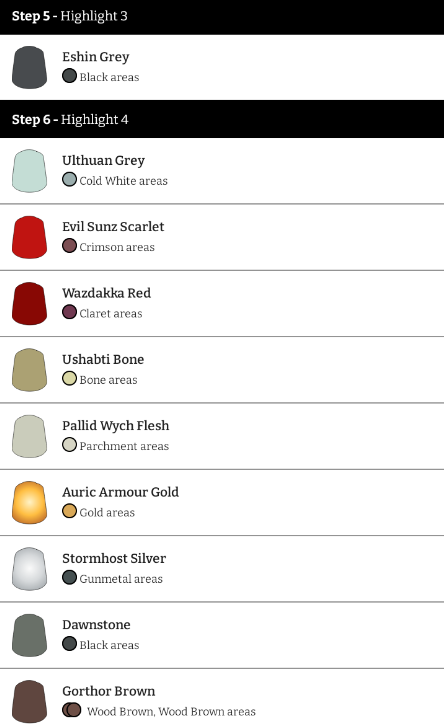Tap the Eshin Grey paint pot icon
This screenshot has height=728, width=444.
tap(29, 67)
